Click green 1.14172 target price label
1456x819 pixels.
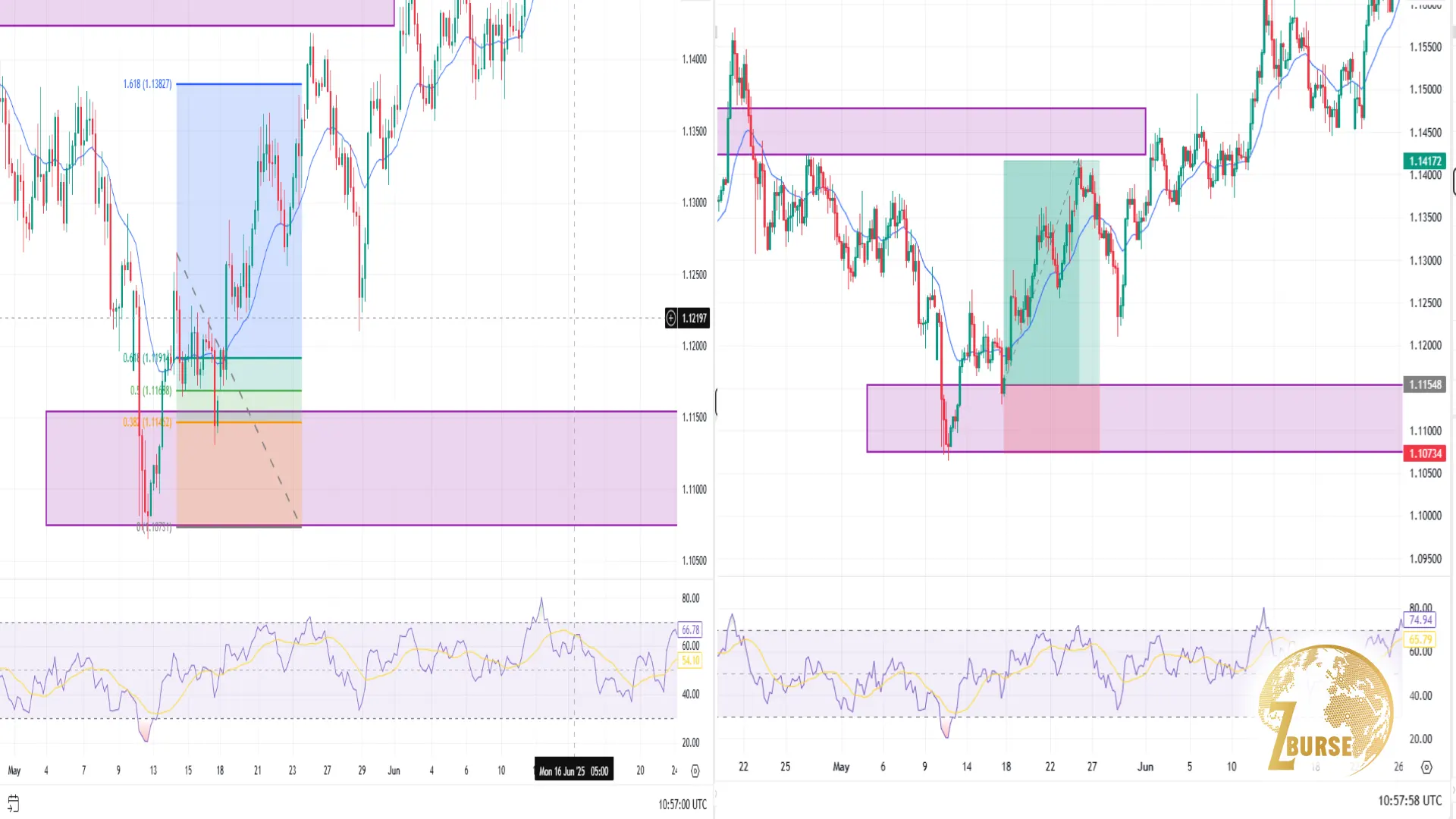1425,161
